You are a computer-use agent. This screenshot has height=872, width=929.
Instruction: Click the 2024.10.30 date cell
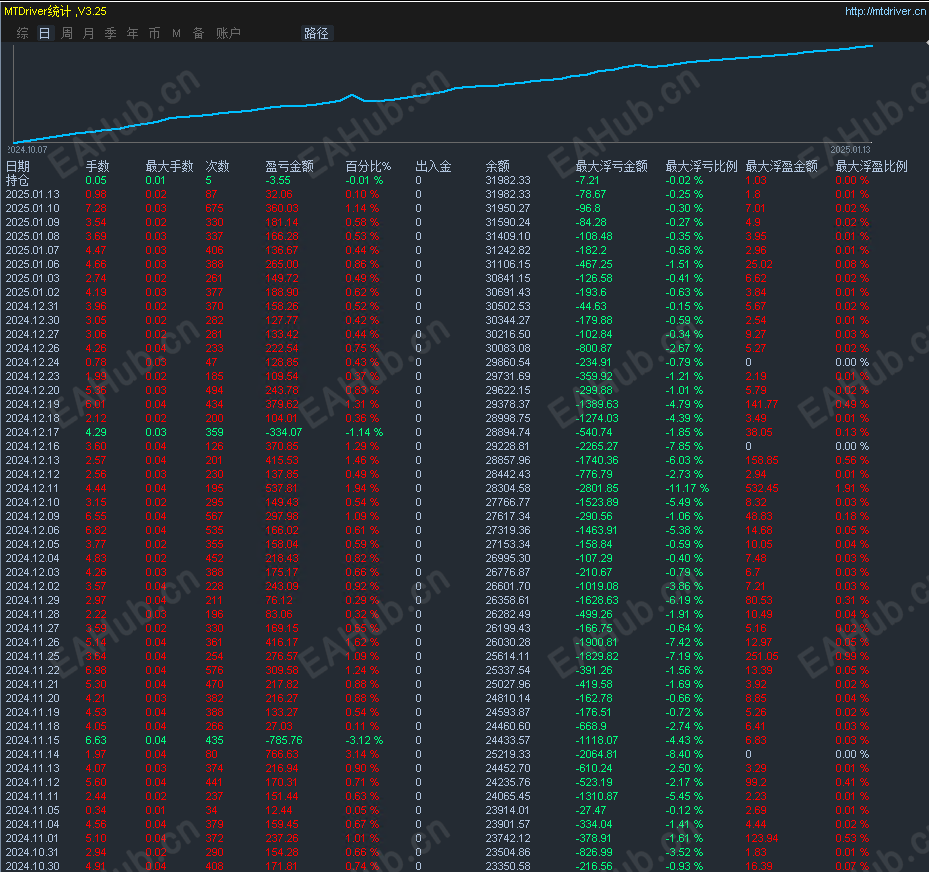[x=33, y=866]
